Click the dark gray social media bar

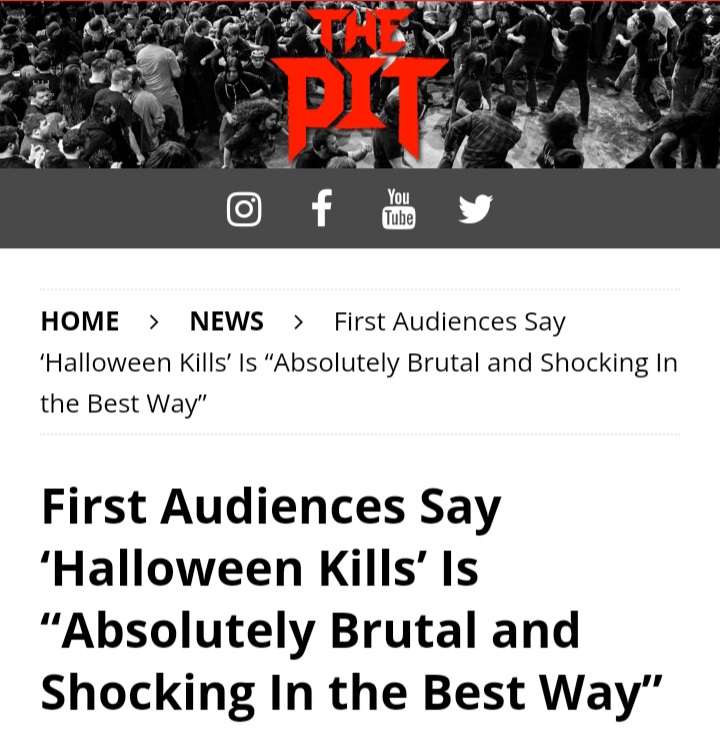point(360,208)
